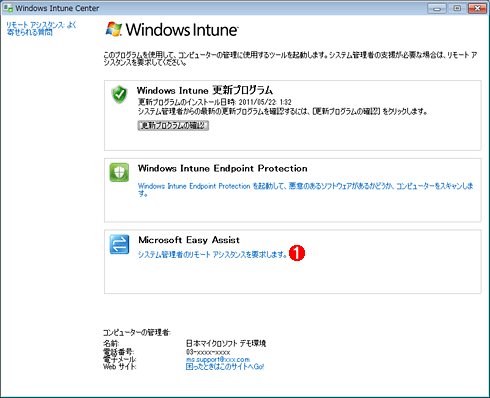Image resolution: width=490 pixels, height=398 pixels.
Task: Click the Microsoft Easy Assist heading
Action: (189, 240)
